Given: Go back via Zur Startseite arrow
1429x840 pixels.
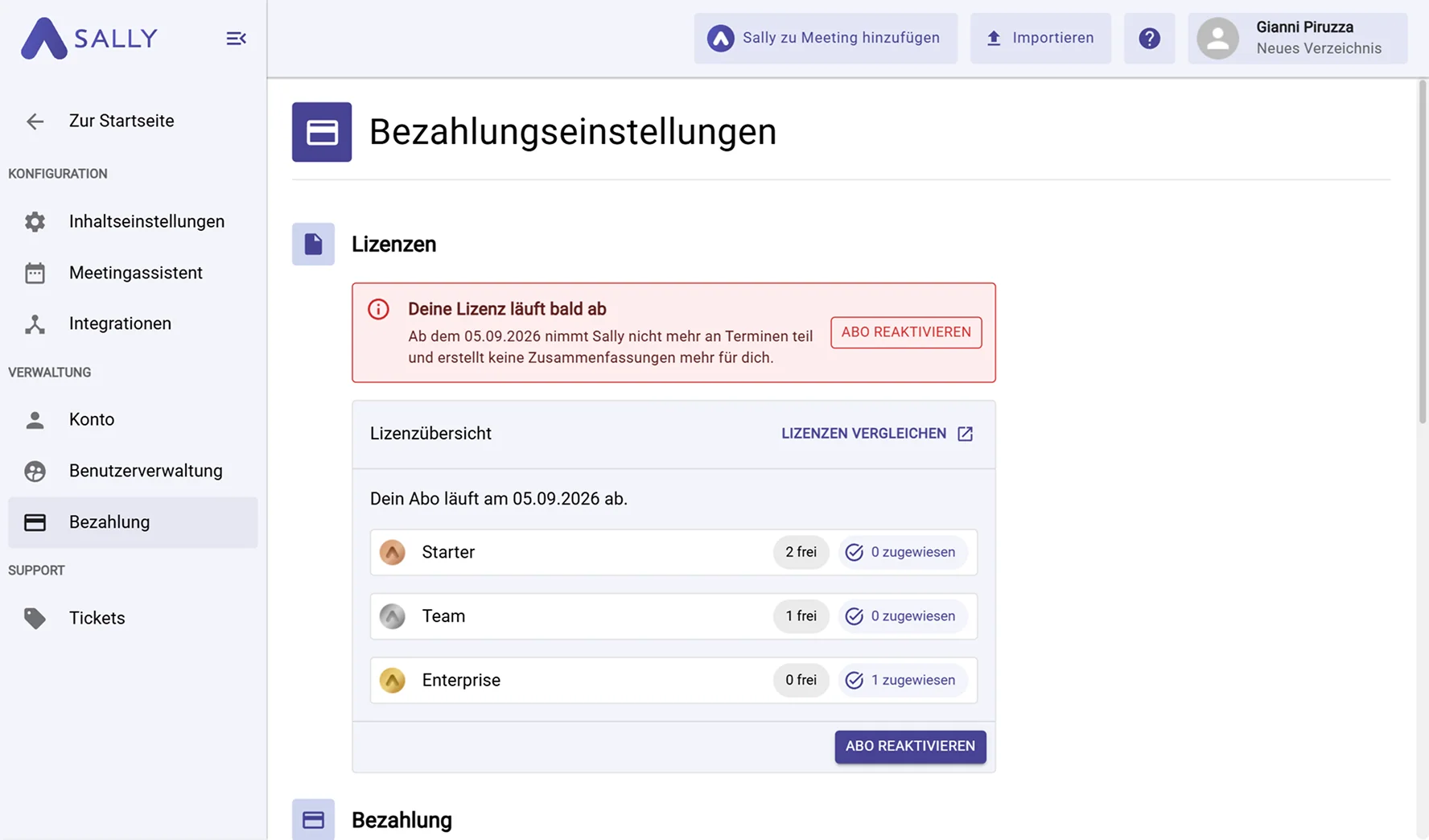Looking at the screenshot, I should click(35, 121).
